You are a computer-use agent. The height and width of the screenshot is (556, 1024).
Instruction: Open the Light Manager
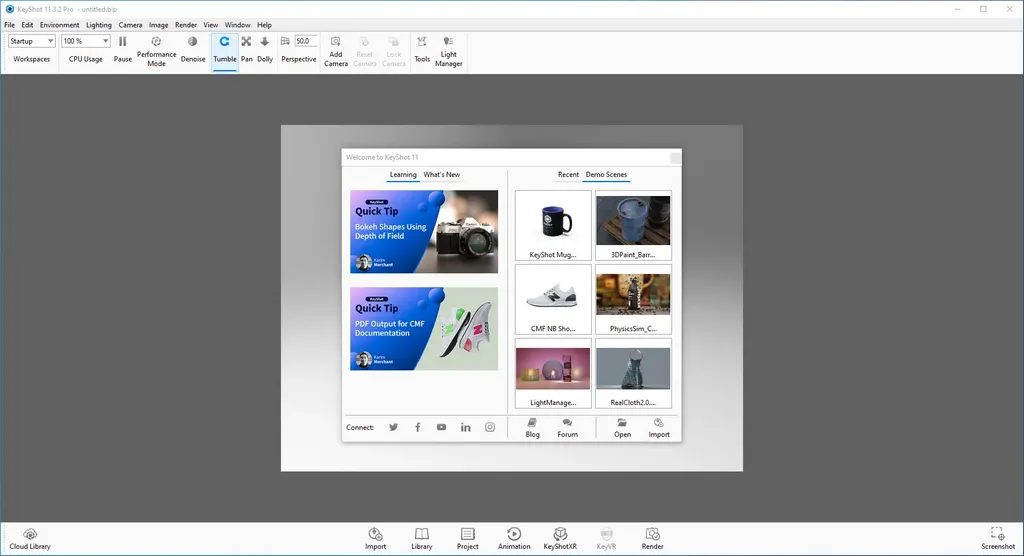coord(449,50)
